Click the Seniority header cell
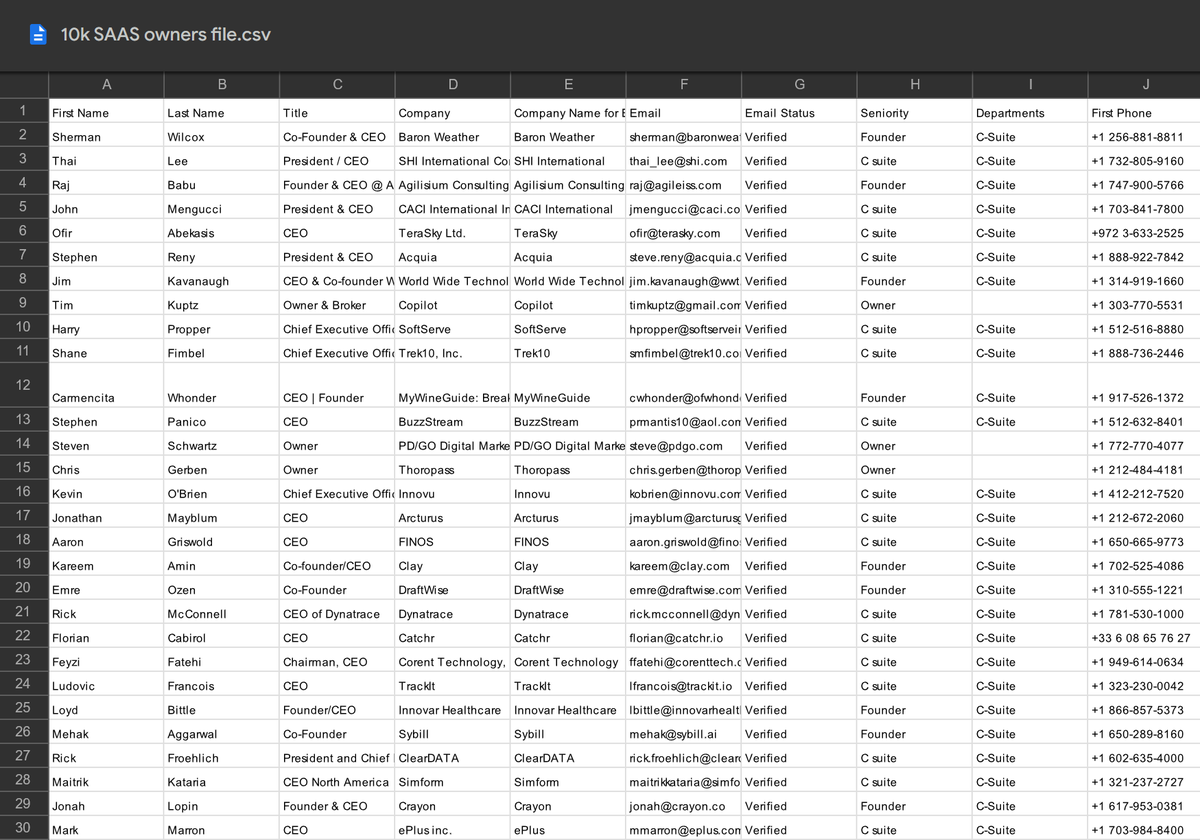Image resolution: width=1200 pixels, height=840 pixels. point(915,112)
